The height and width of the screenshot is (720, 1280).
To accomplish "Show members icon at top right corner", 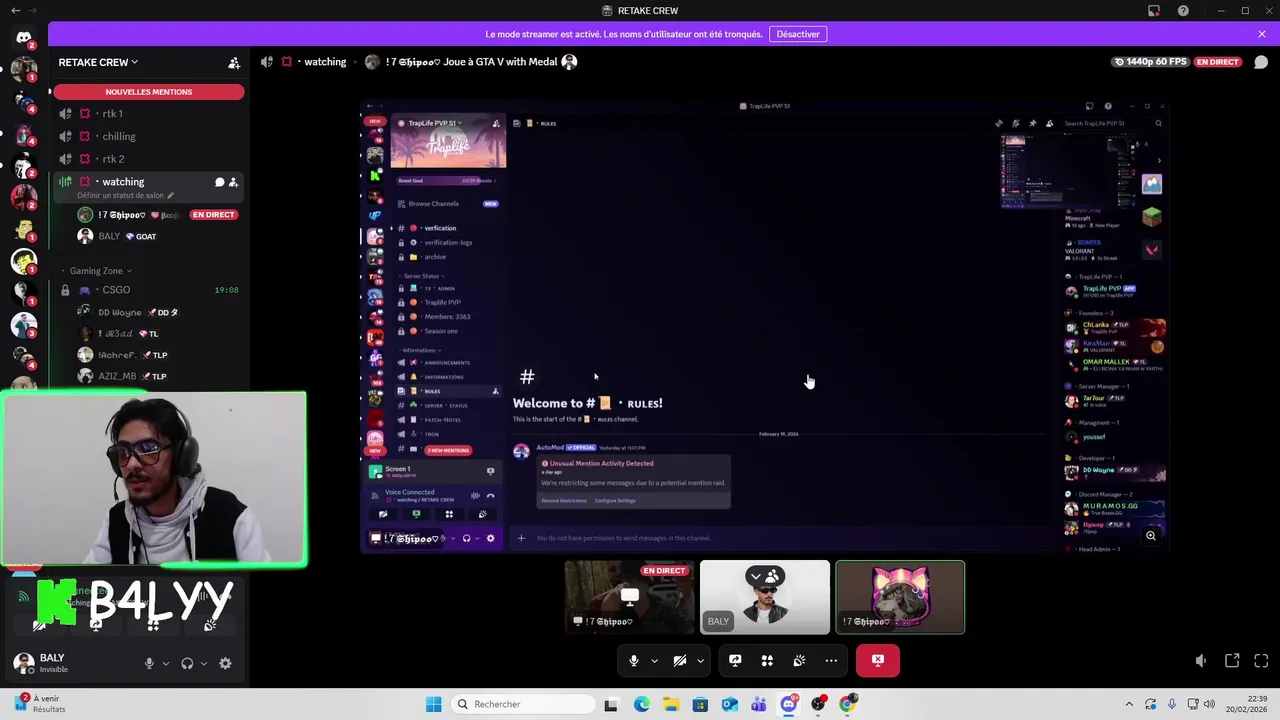I will 1261,62.
